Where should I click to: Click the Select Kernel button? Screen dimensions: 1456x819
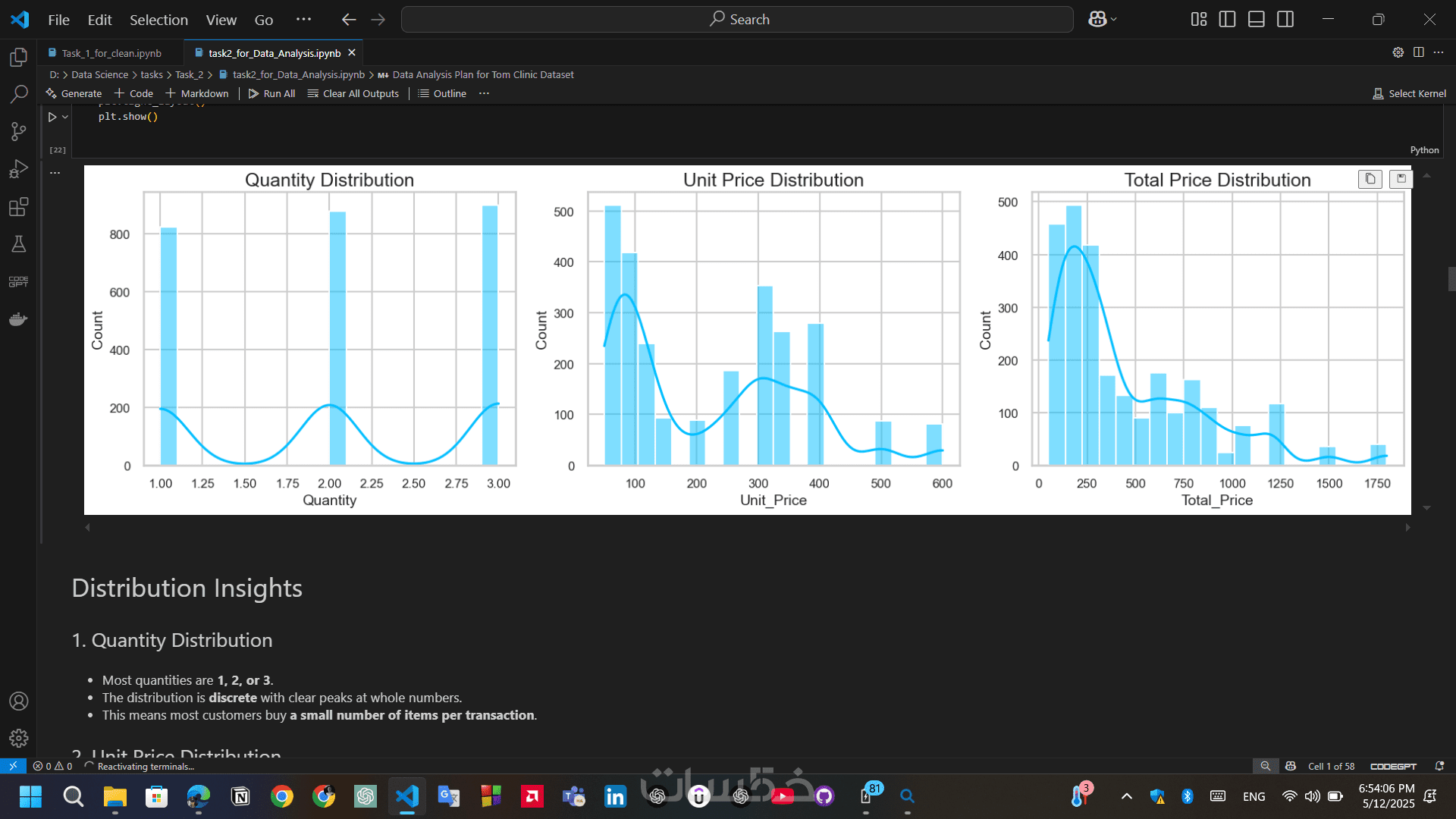click(x=1409, y=93)
